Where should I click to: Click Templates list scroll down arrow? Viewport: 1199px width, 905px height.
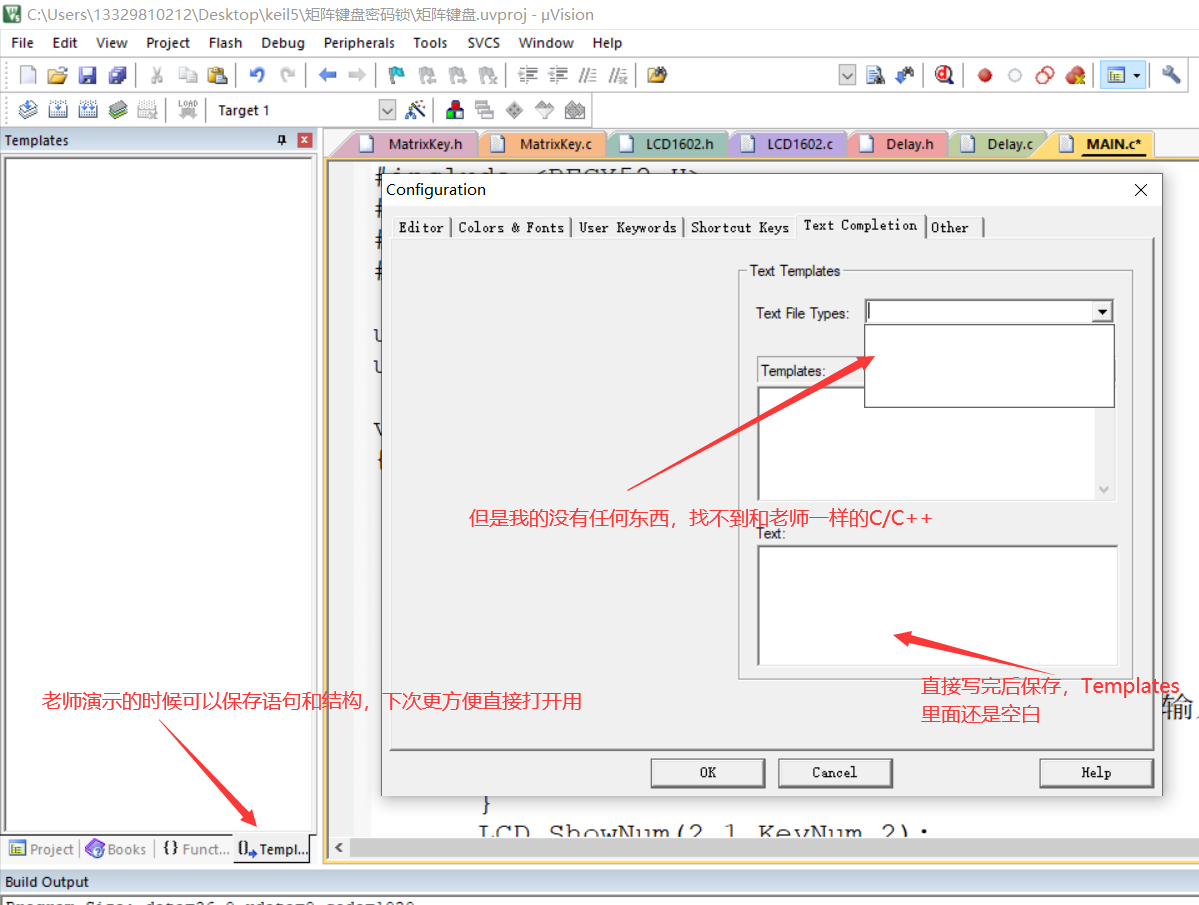pos(1103,489)
